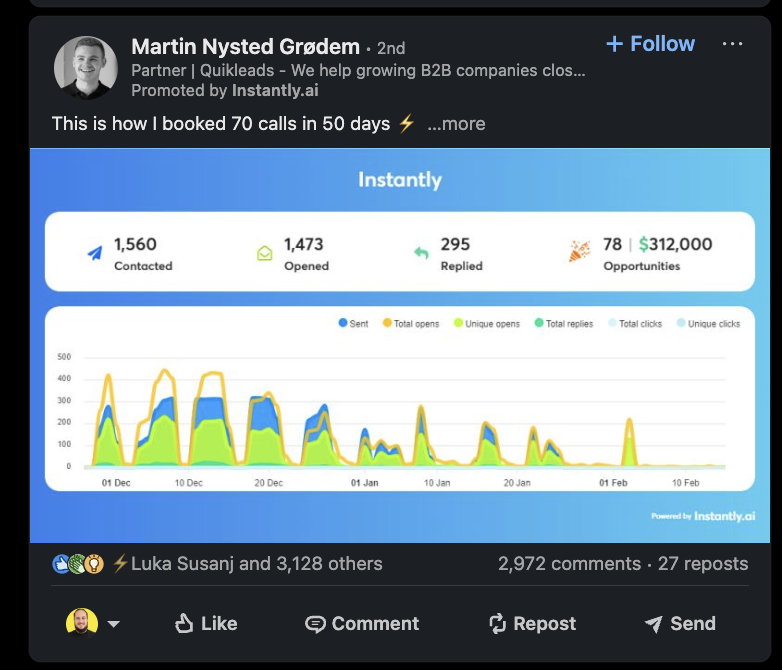Toggle the Total opens legend series
This screenshot has width=782, height=670.
tap(411, 323)
